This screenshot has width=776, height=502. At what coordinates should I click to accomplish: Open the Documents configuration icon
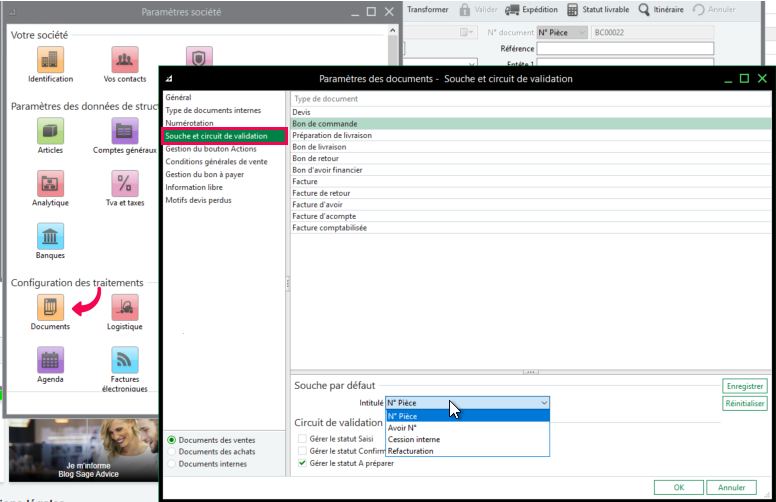tap(50, 307)
